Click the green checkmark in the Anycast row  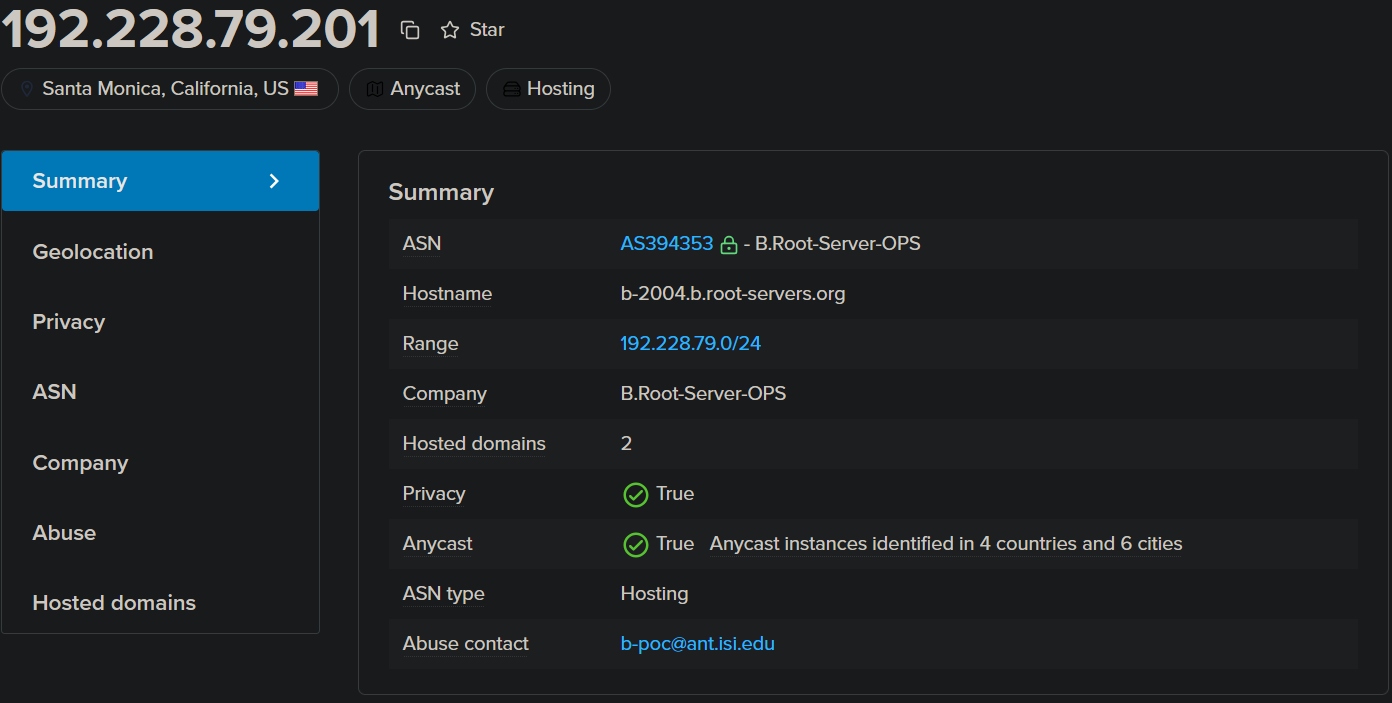(635, 544)
